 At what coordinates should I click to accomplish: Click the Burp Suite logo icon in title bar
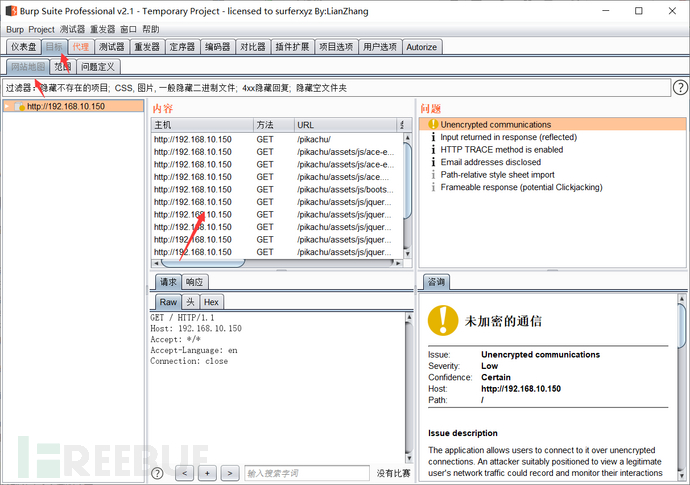click(11, 11)
